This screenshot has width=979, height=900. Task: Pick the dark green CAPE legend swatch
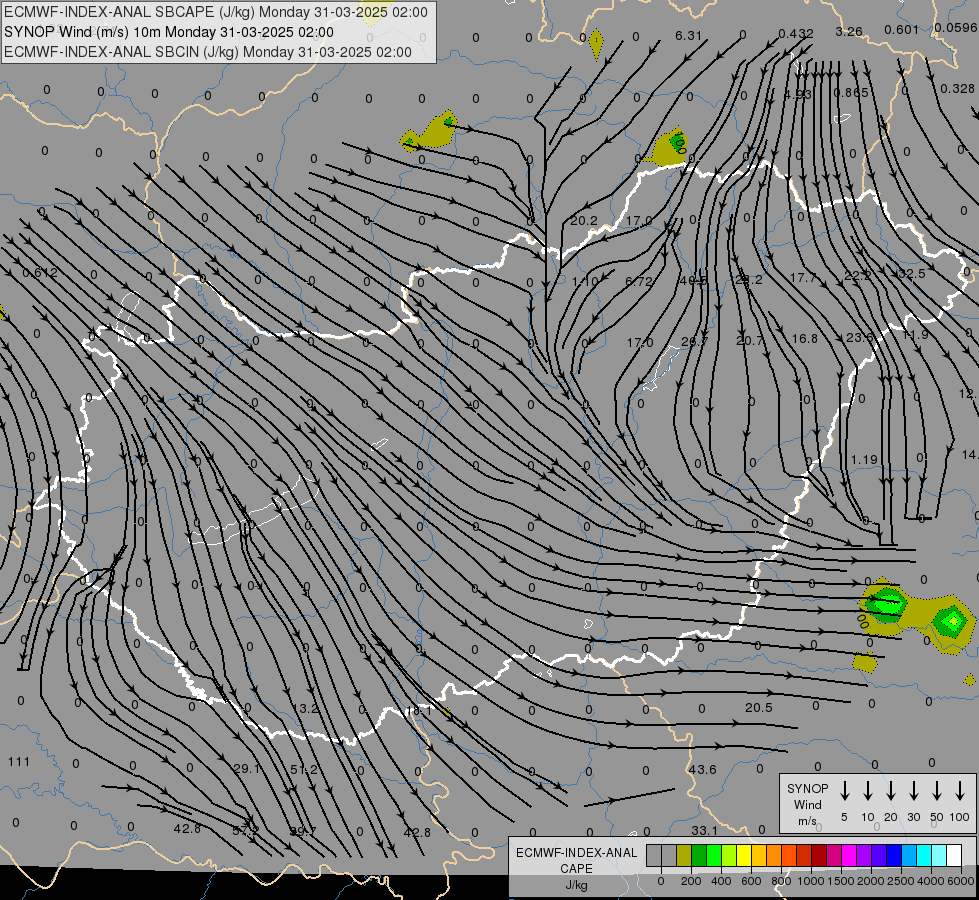(699, 855)
